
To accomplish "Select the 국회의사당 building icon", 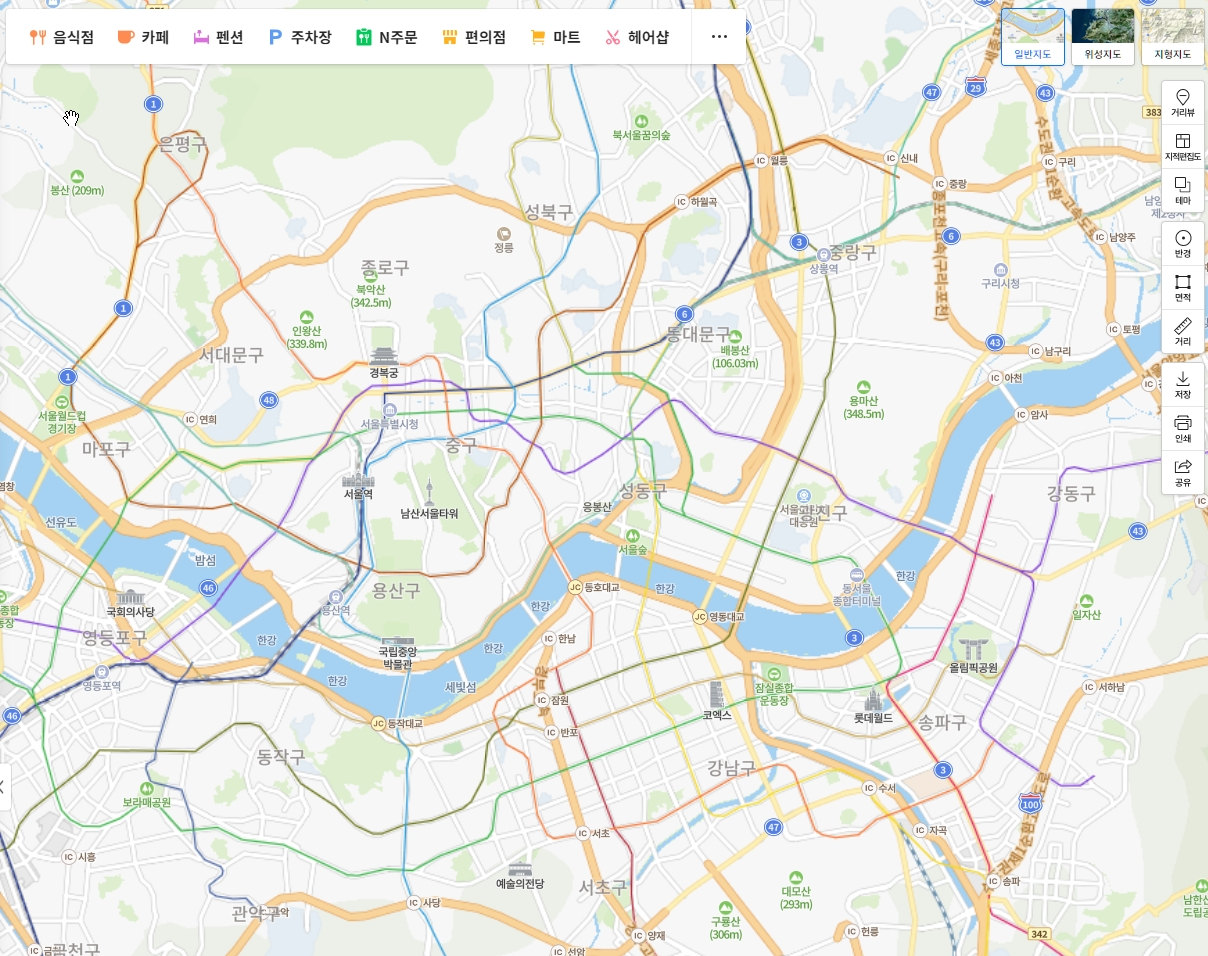I will [x=131, y=595].
